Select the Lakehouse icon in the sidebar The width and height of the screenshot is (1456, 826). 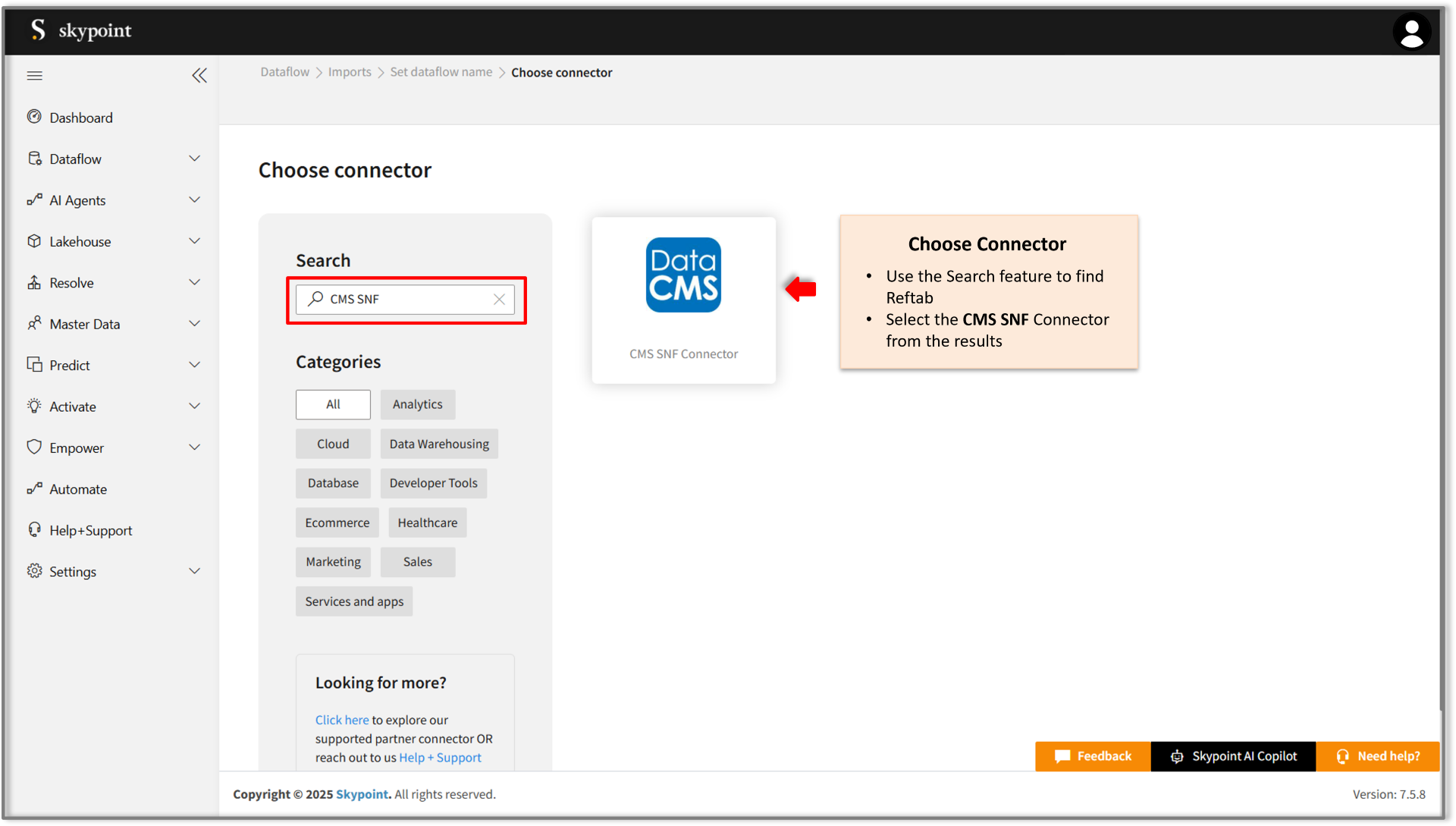click(35, 241)
